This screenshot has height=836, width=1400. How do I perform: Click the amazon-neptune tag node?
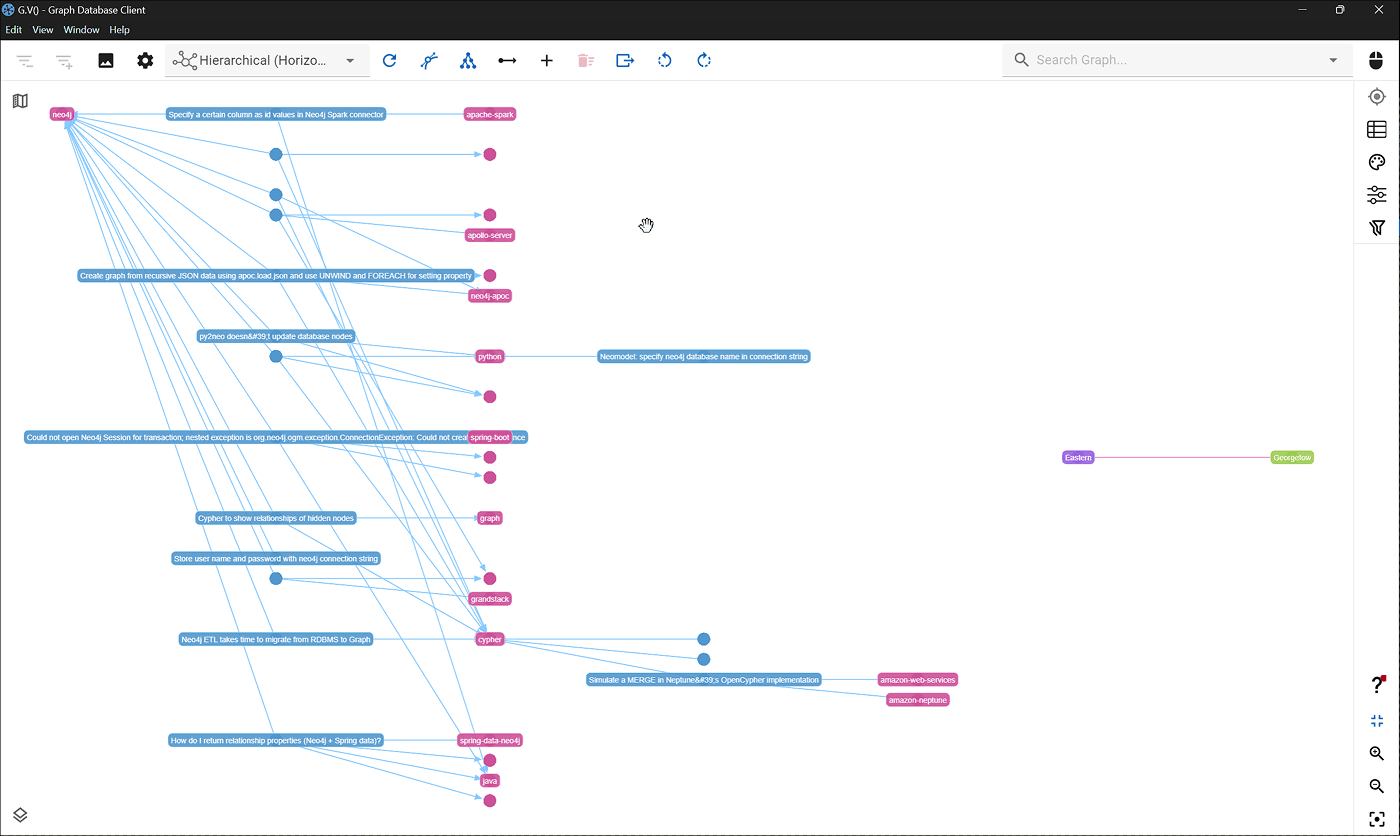[917, 700]
